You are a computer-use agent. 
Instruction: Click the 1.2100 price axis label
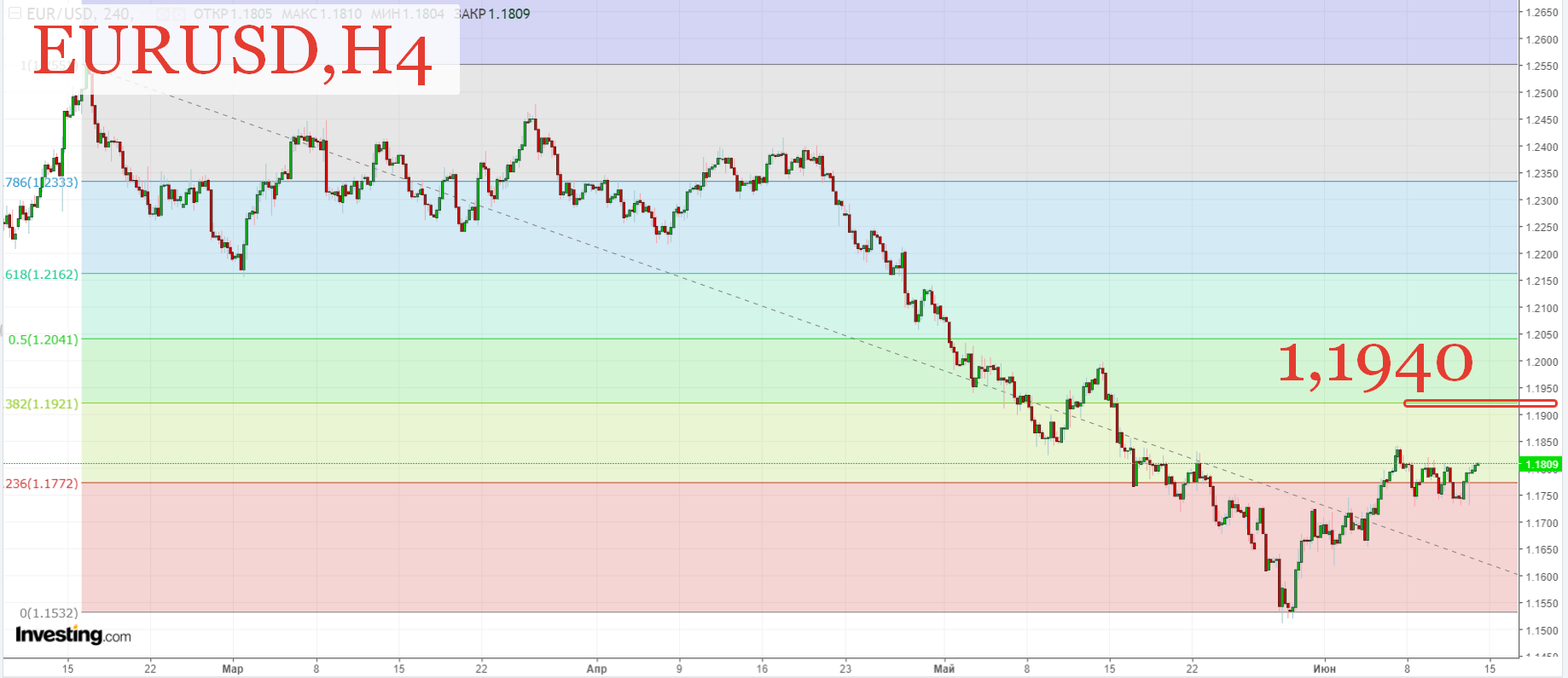click(x=1542, y=308)
